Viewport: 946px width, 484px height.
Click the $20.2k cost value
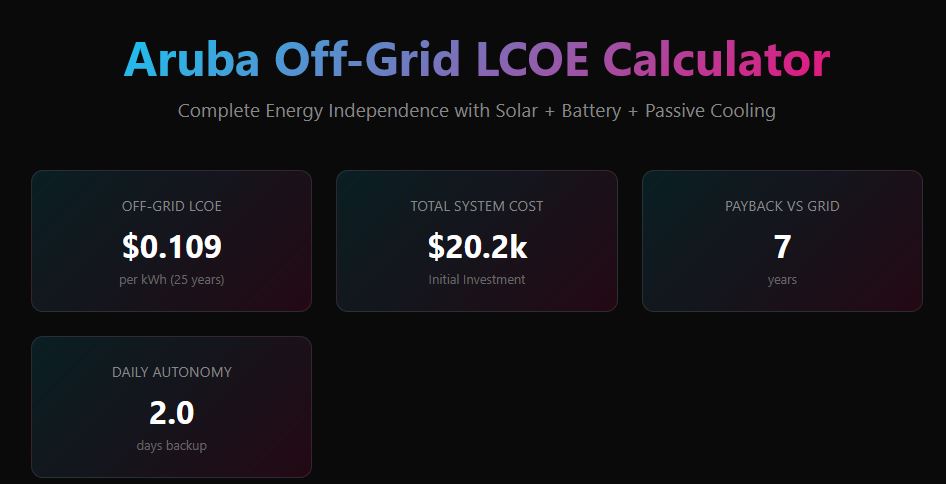[x=477, y=247]
